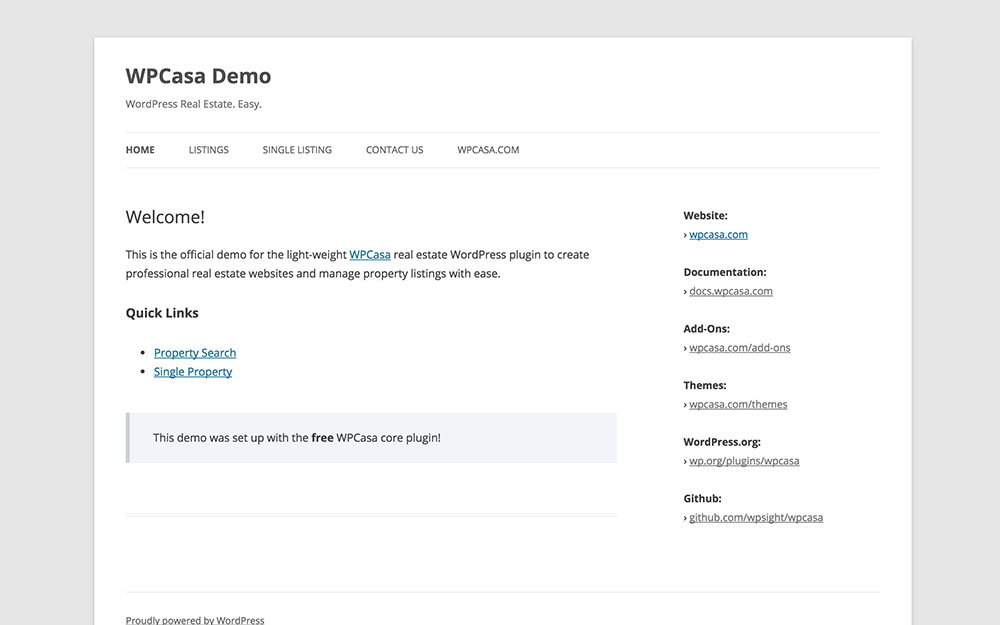Image resolution: width=1000 pixels, height=625 pixels.
Task: Click the Welcome! heading
Action: 165,217
